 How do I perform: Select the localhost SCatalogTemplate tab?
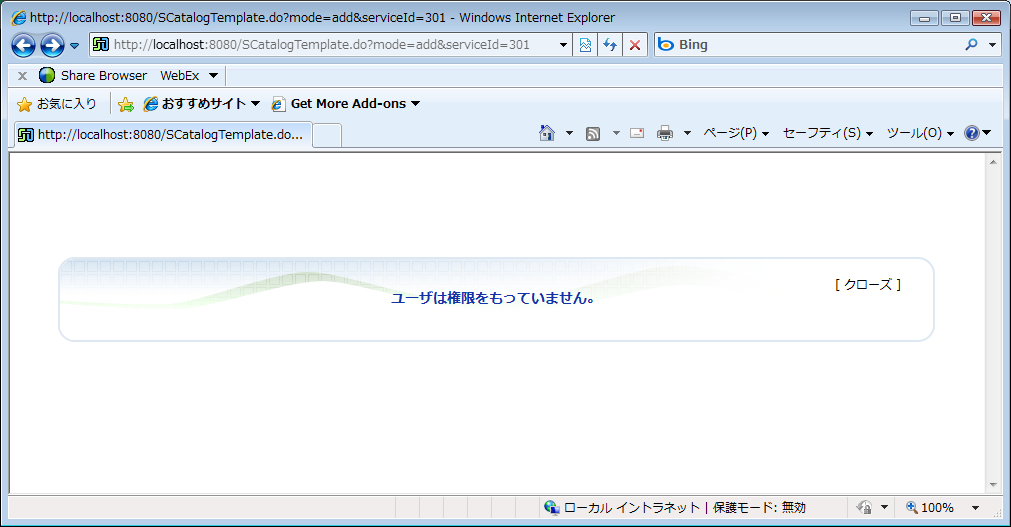tap(163, 134)
